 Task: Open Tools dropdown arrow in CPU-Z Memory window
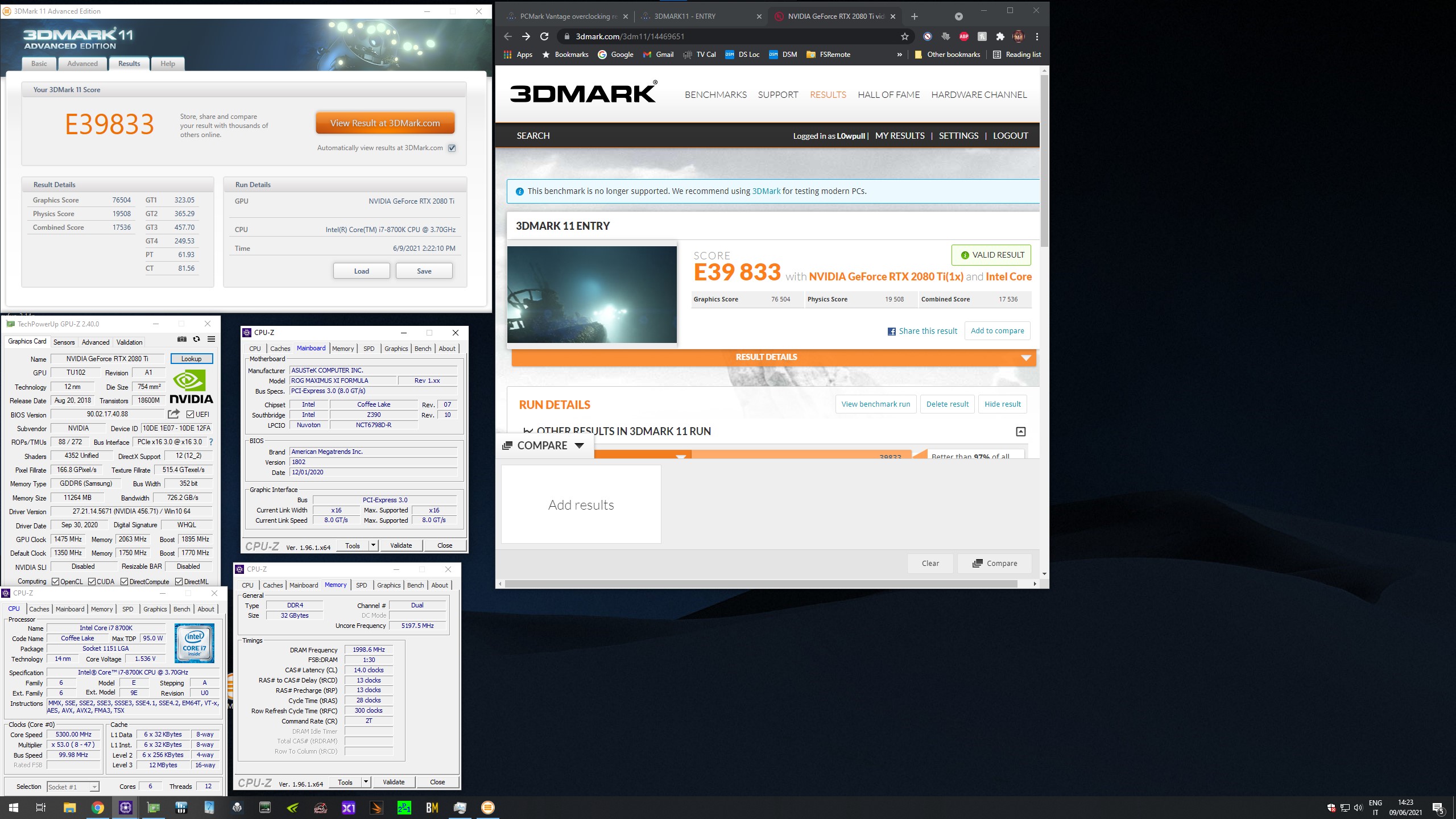pyautogui.click(x=366, y=782)
